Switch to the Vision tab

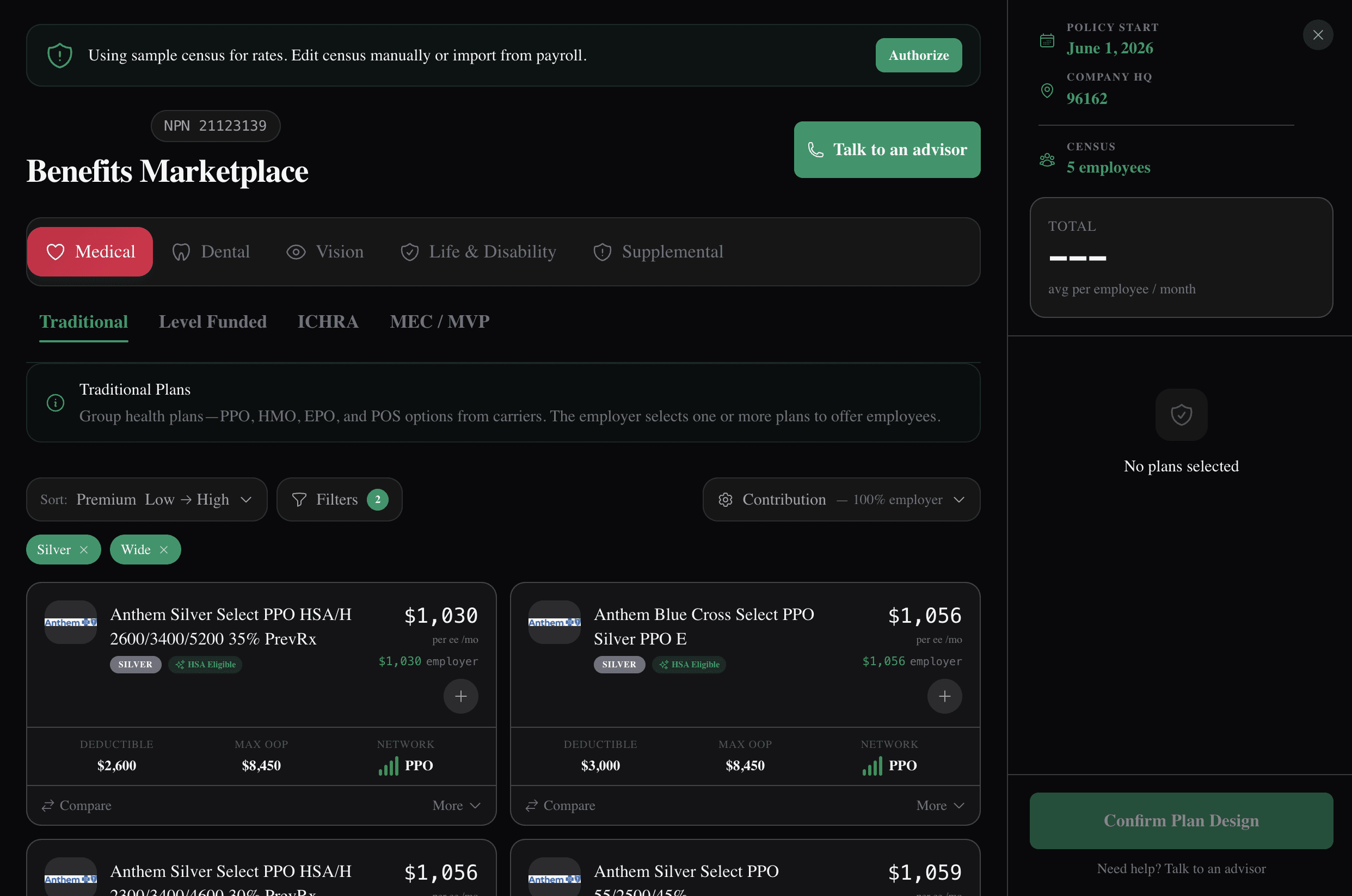(325, 252)
